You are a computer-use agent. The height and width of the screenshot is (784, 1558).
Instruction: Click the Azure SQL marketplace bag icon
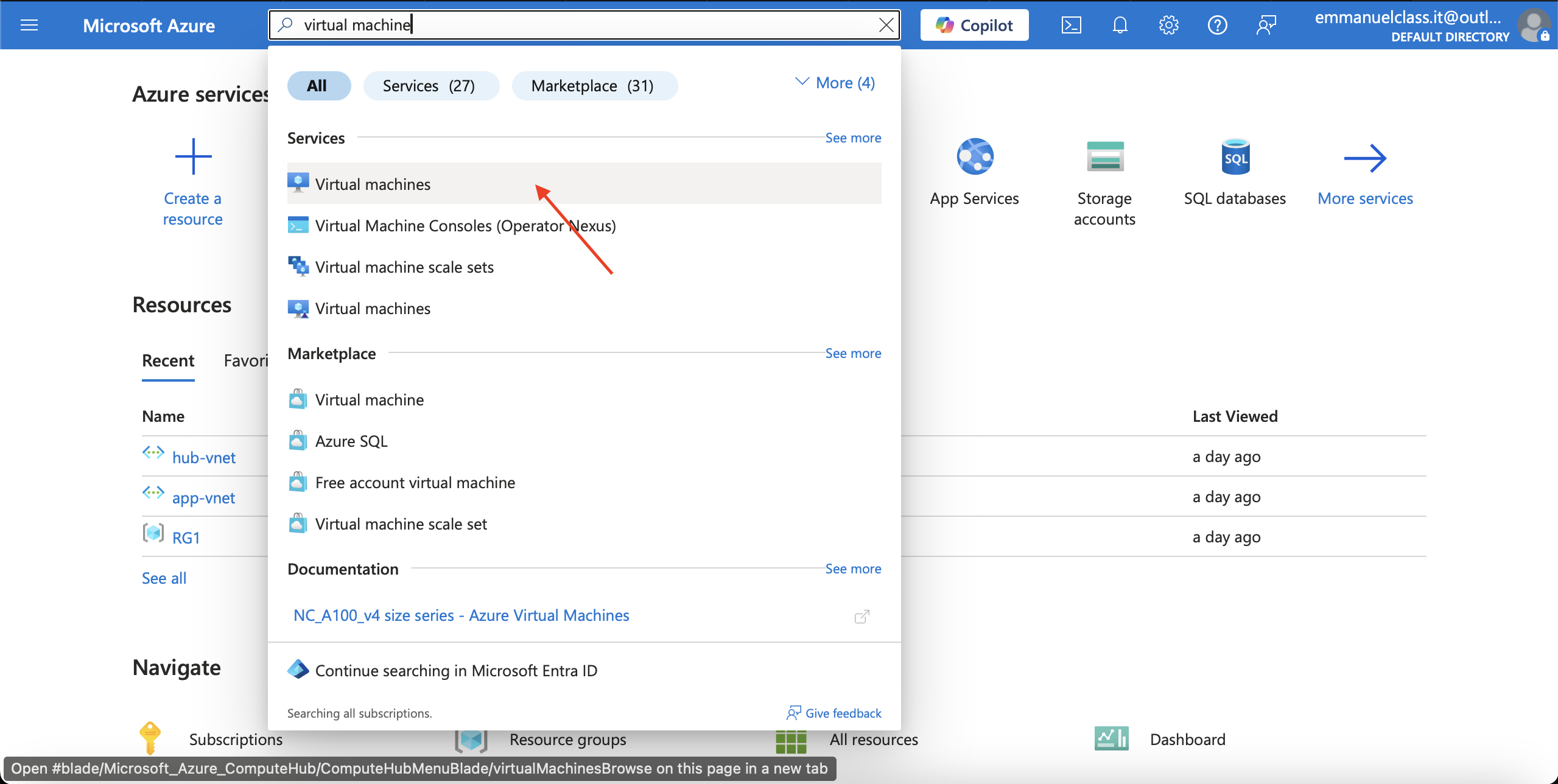click(298, 440)
